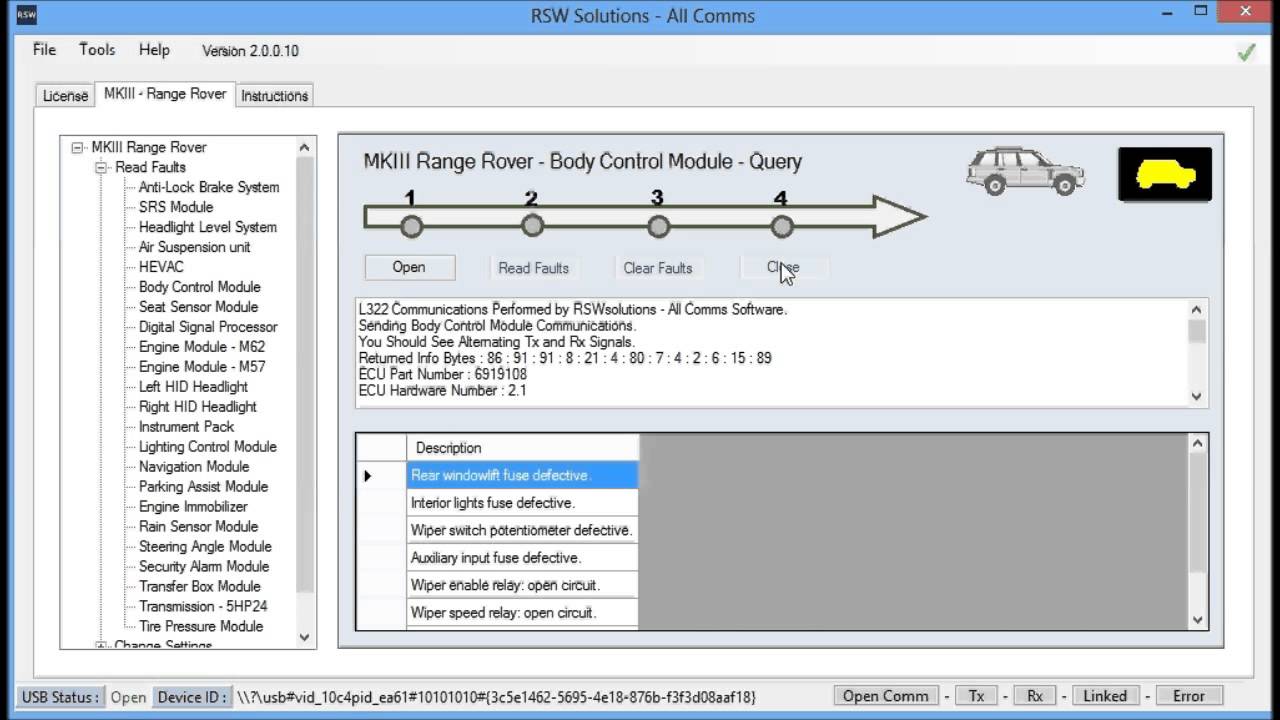Click the green checkmark status icon

click(x=1246, y=52)
